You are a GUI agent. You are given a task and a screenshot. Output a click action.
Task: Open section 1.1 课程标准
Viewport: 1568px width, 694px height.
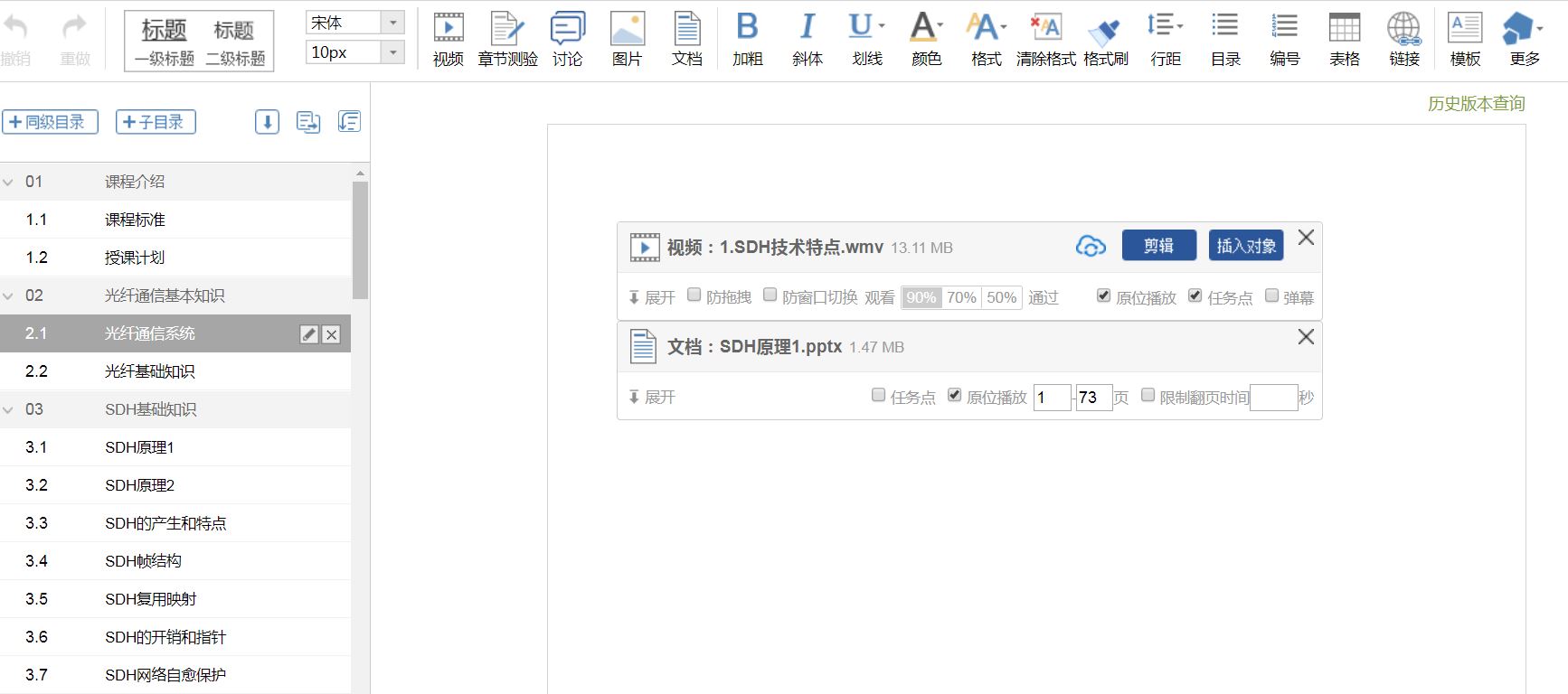[175, 220]
